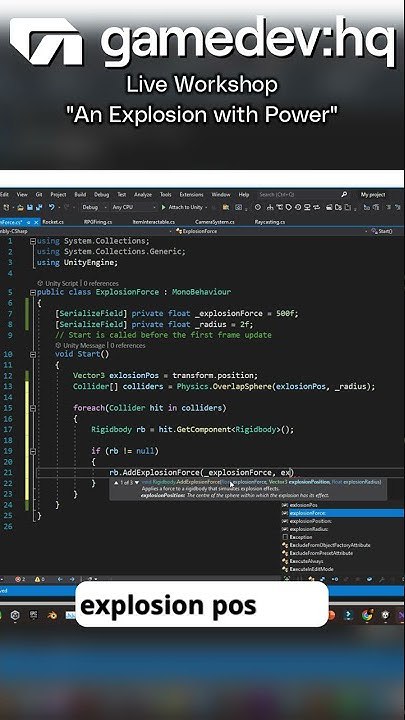
Task: Click the search magnifier icon
Action: click(x=344, y=195)
